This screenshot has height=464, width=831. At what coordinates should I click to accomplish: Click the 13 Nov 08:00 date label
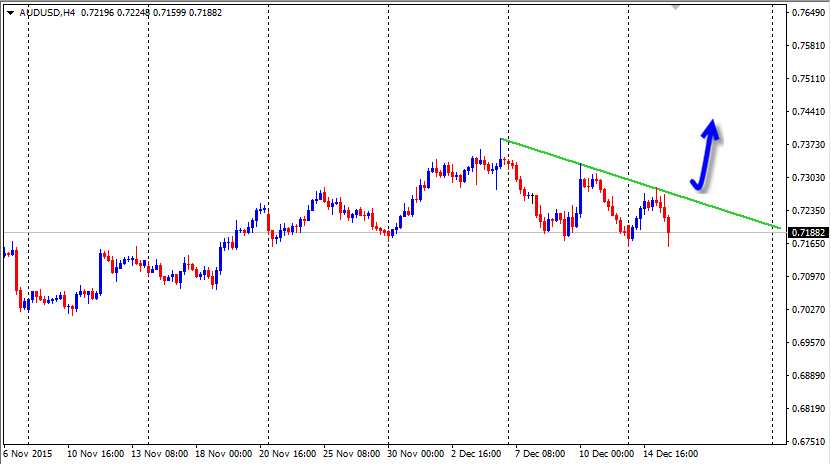pyautogui.click(x=160, y=454)
